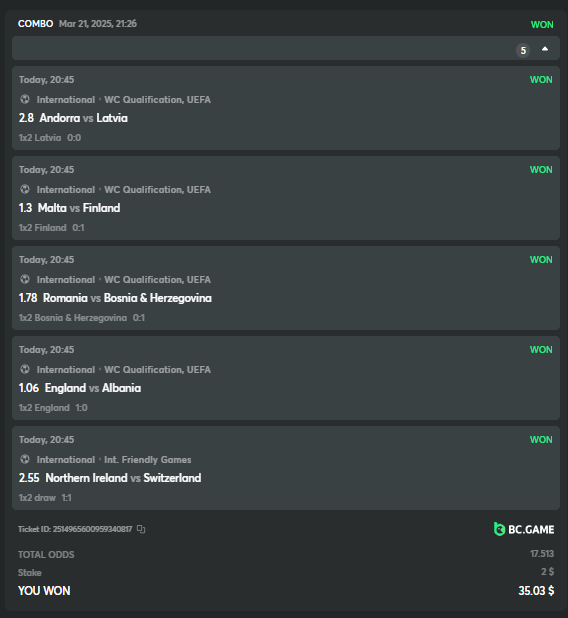Screen dimensions: 568x618
Task: Open the Andorra vs Latvia match
Action: point(83,118)
